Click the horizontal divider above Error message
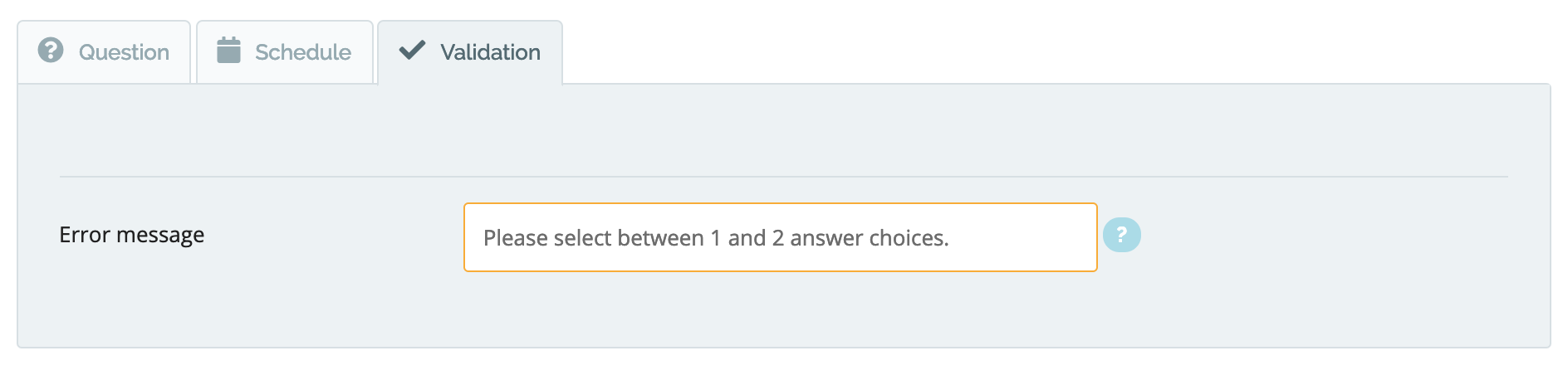 click(783, 177)
